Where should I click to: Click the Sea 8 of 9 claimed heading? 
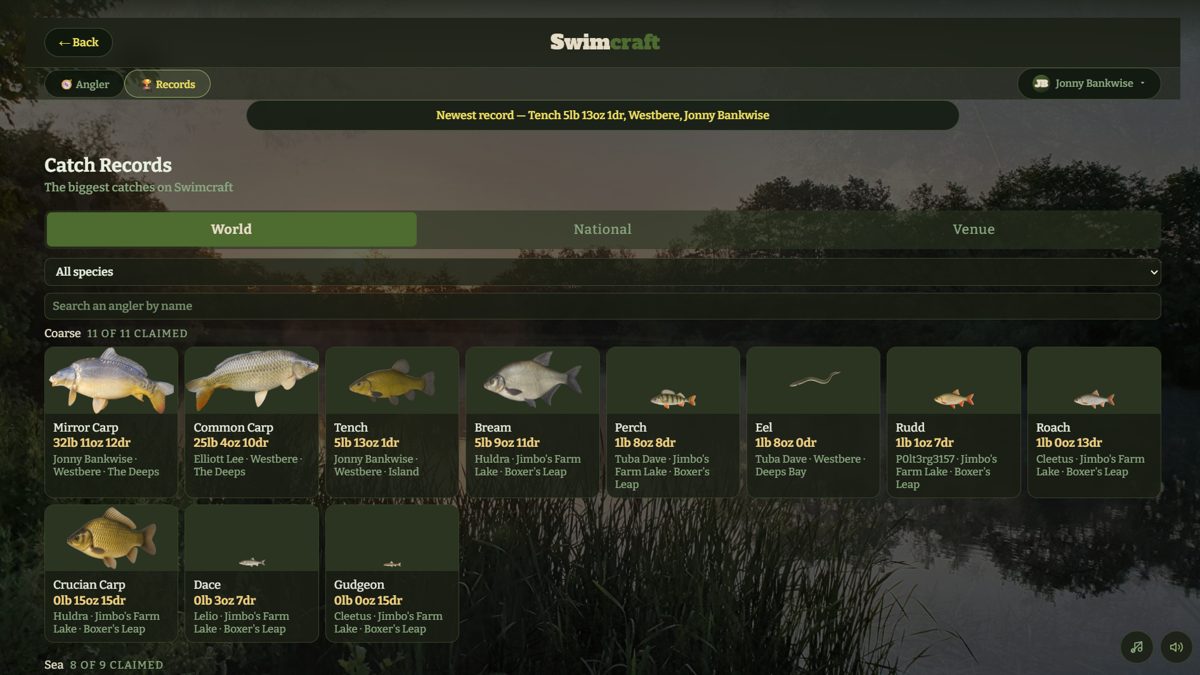coord(104,664)
